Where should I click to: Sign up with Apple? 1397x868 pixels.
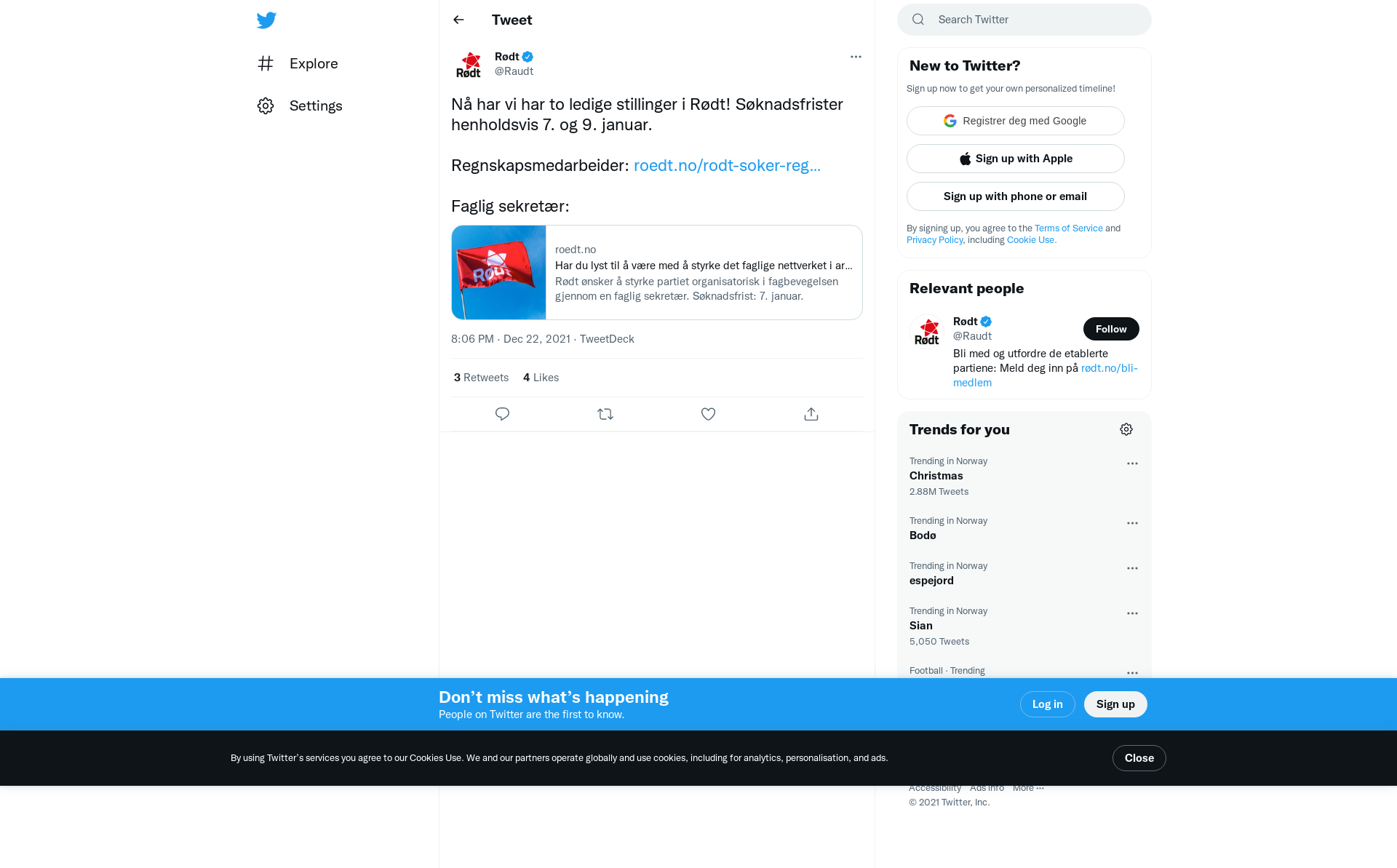click(x=1016, y=159)
